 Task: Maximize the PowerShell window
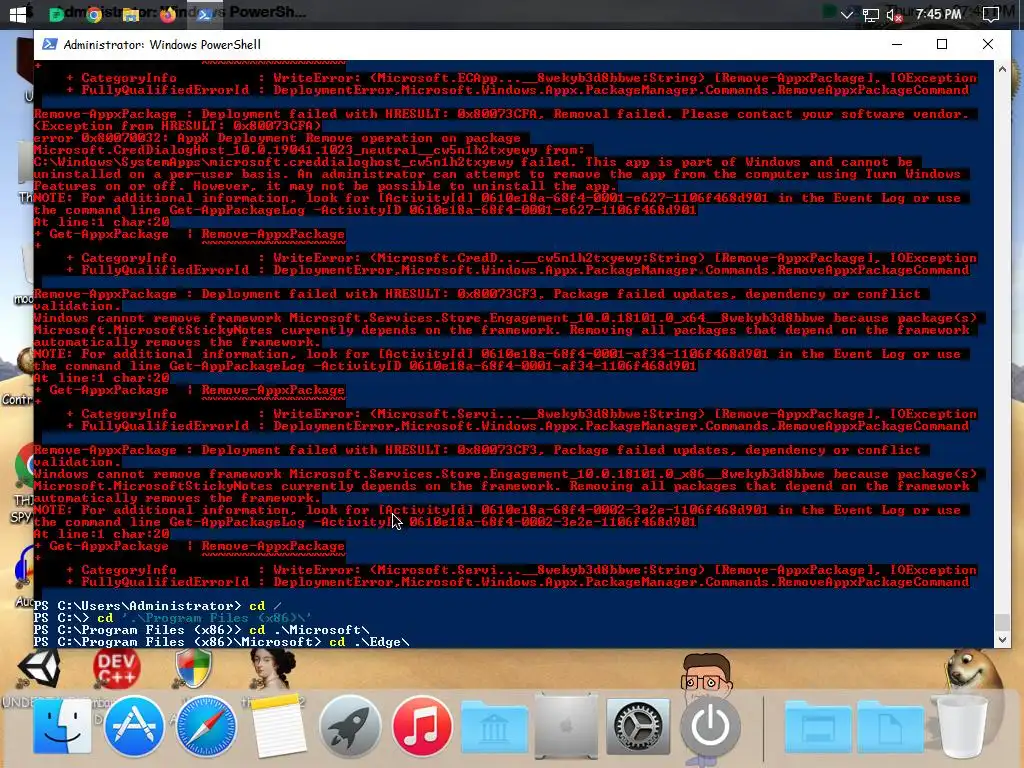942,44
